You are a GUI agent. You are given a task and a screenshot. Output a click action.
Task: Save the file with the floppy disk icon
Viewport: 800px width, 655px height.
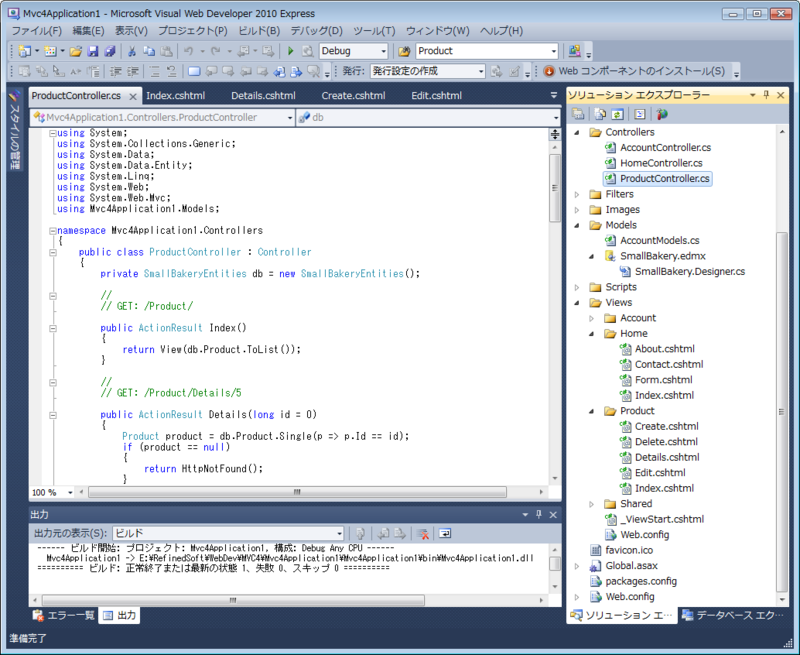pos(92,51)
